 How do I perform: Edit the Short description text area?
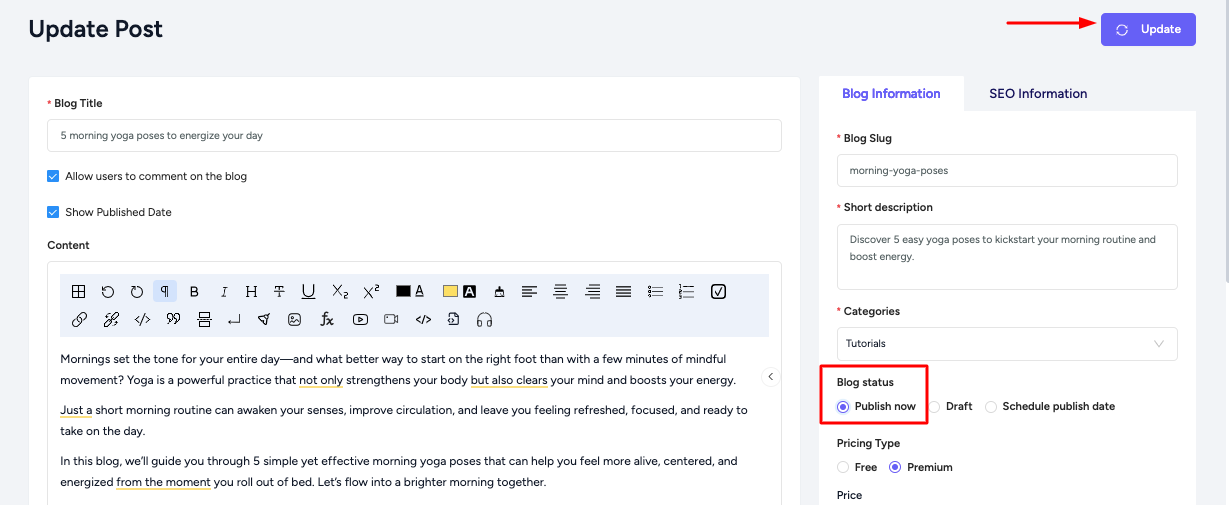click(x=1007, y=257)
